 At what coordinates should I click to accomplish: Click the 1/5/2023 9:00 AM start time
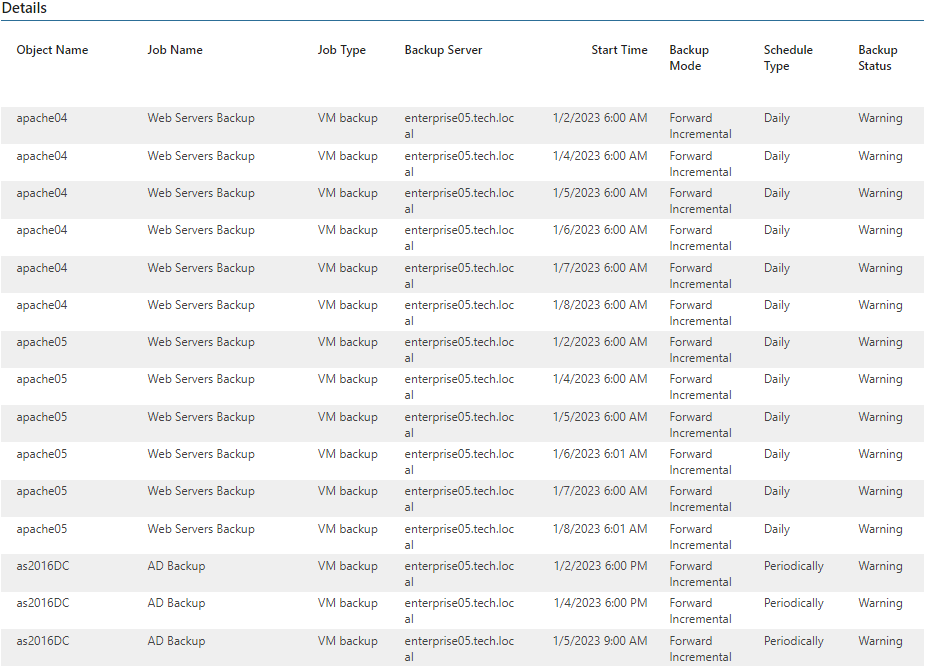(x=600, y=641)
